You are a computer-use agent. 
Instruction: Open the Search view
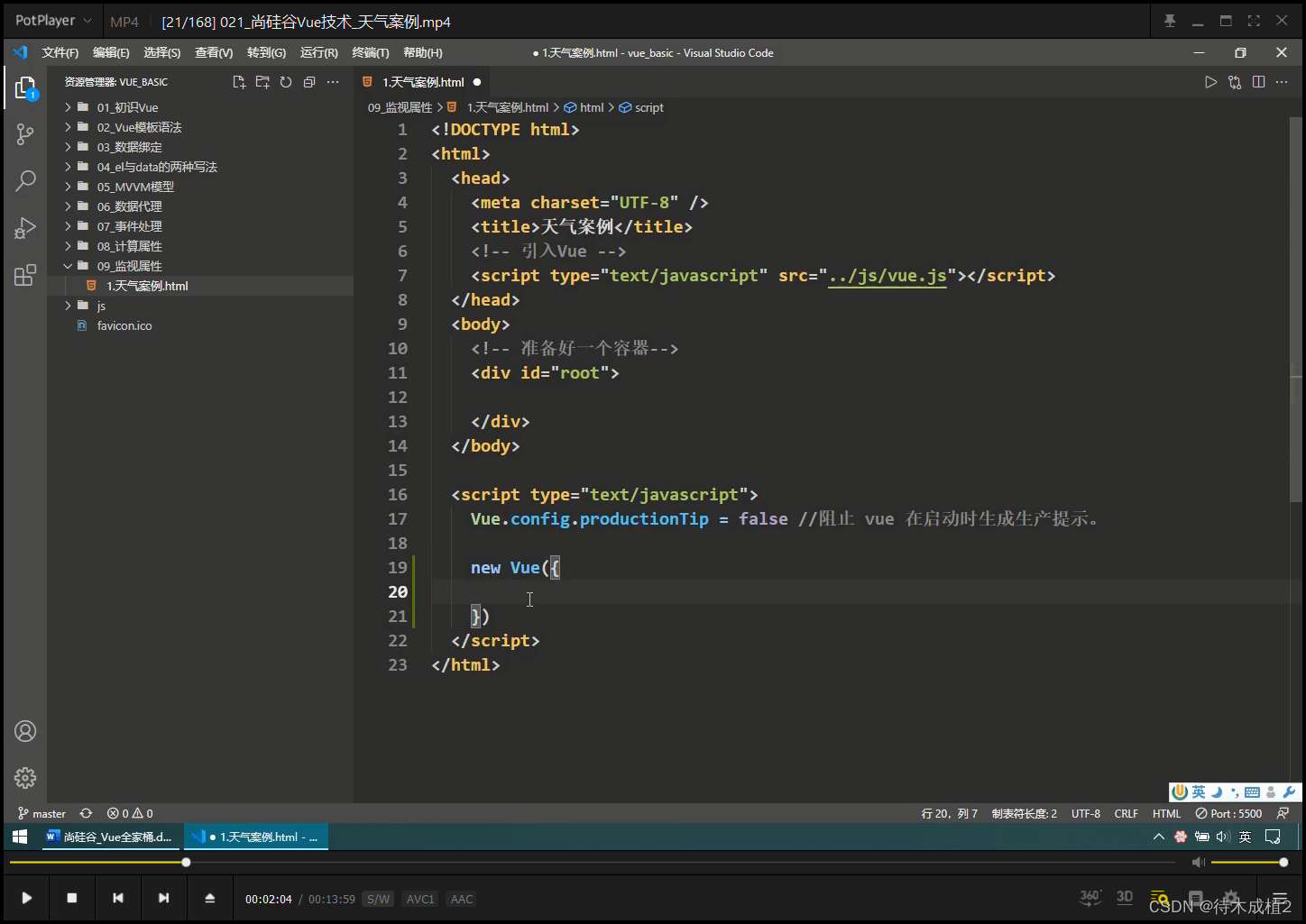pyautogui.click(x=25, y=180)
